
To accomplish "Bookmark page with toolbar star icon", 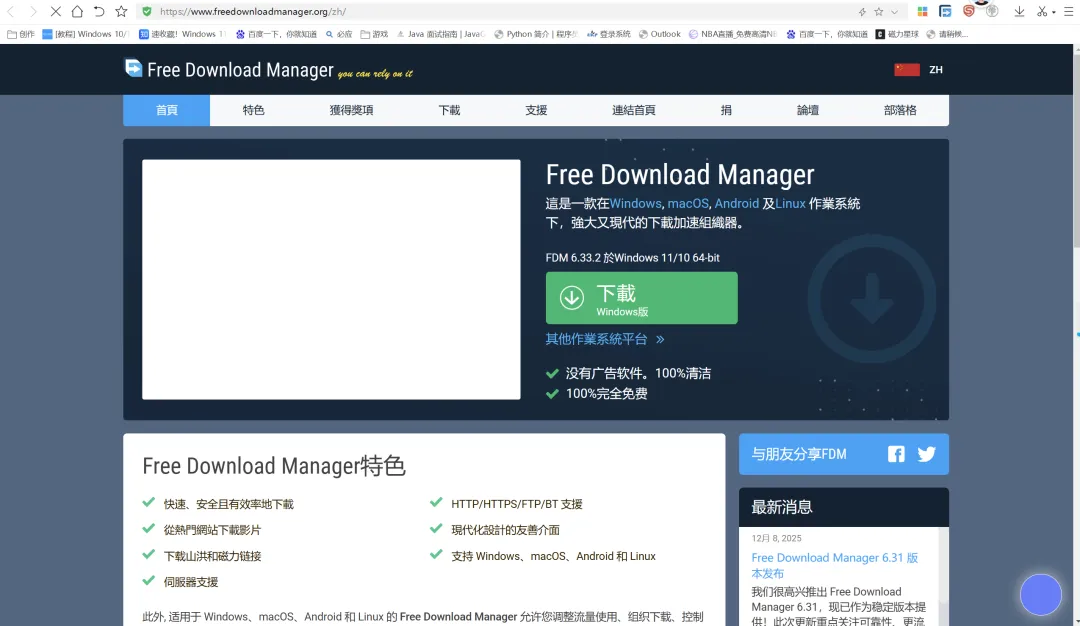I will [x=121, y=11].
